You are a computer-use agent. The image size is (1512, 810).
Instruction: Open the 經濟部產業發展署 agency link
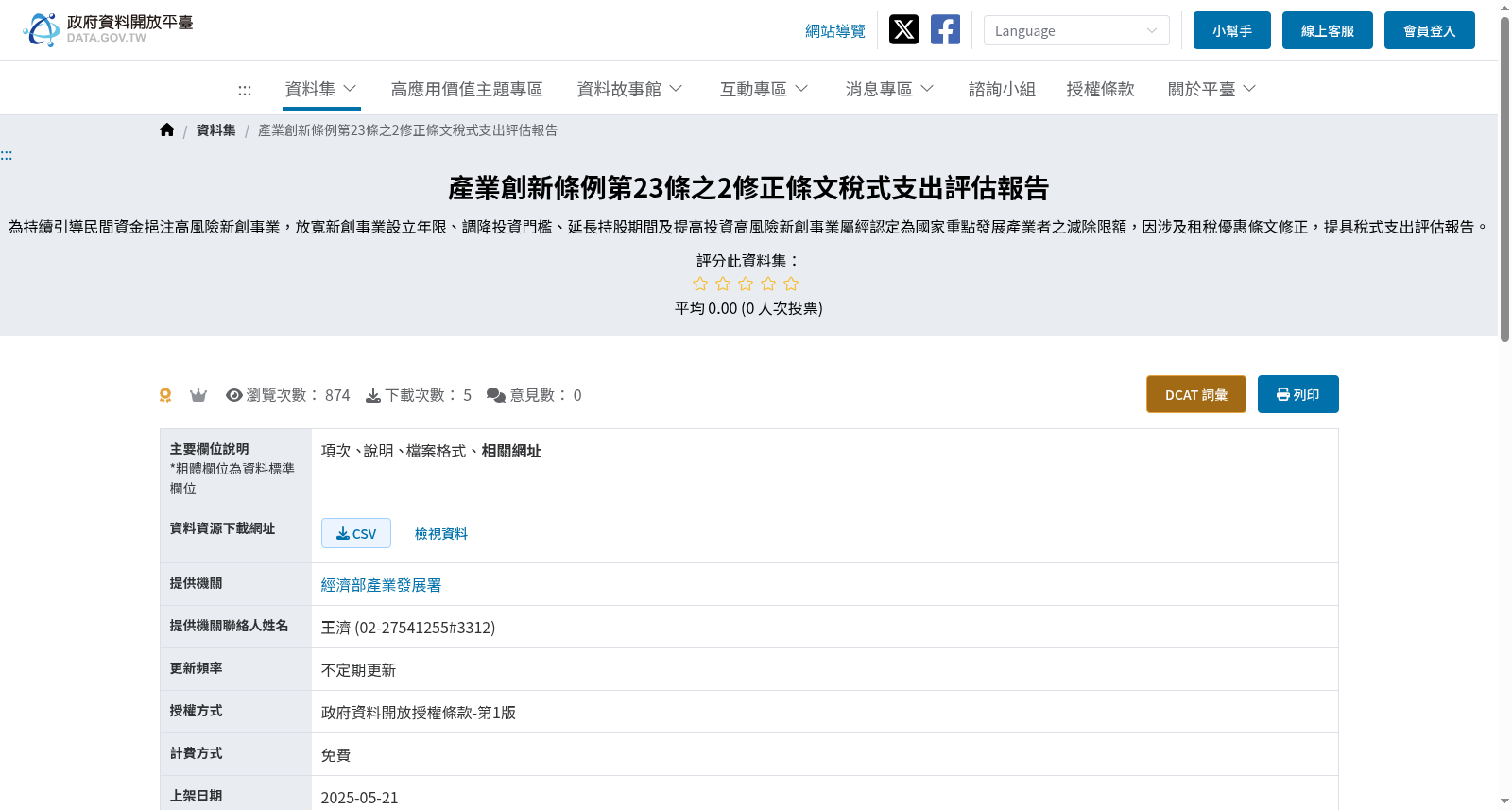[x=381, y=585]
